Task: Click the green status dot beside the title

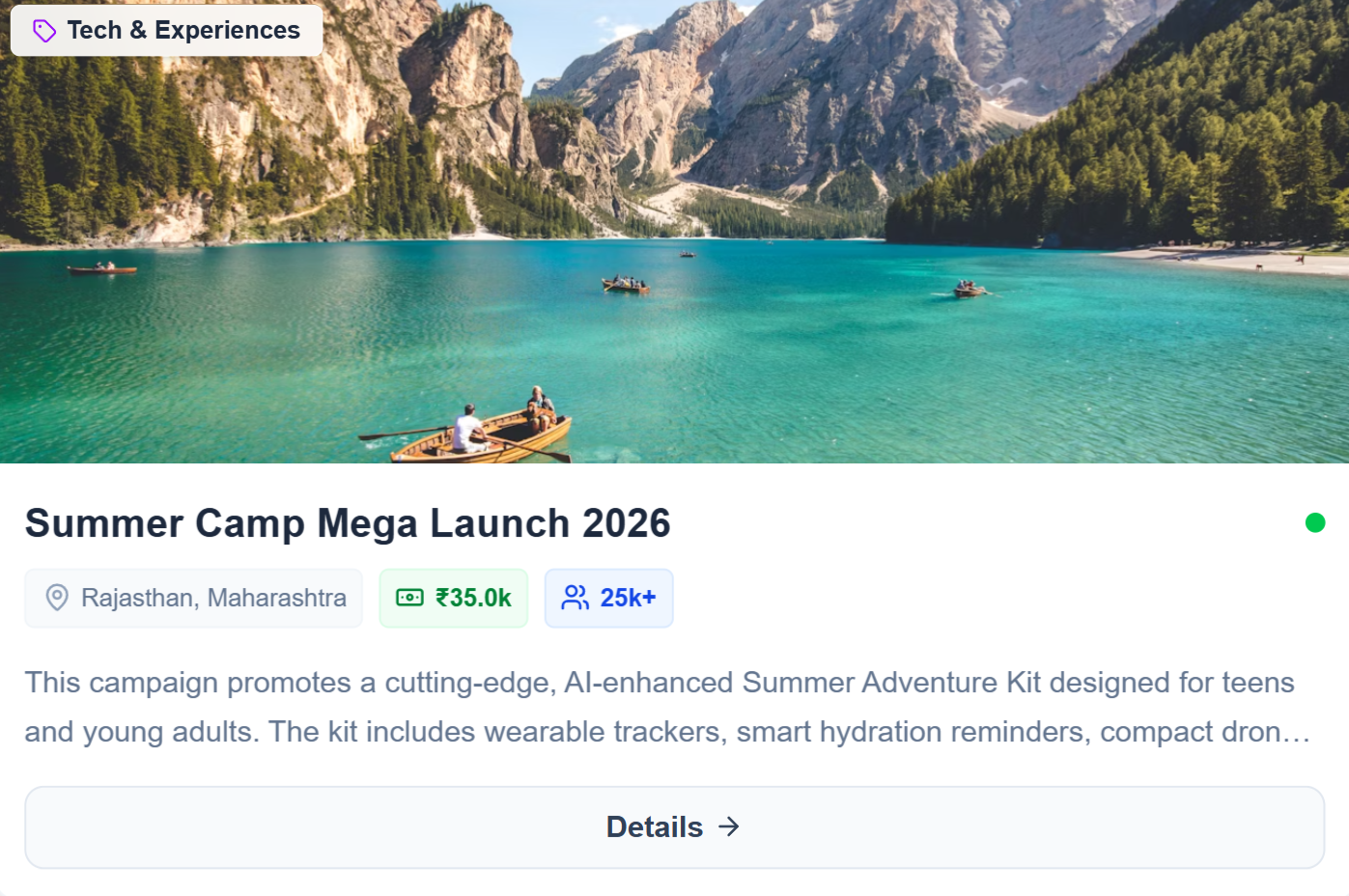Action: [1315, 522]
